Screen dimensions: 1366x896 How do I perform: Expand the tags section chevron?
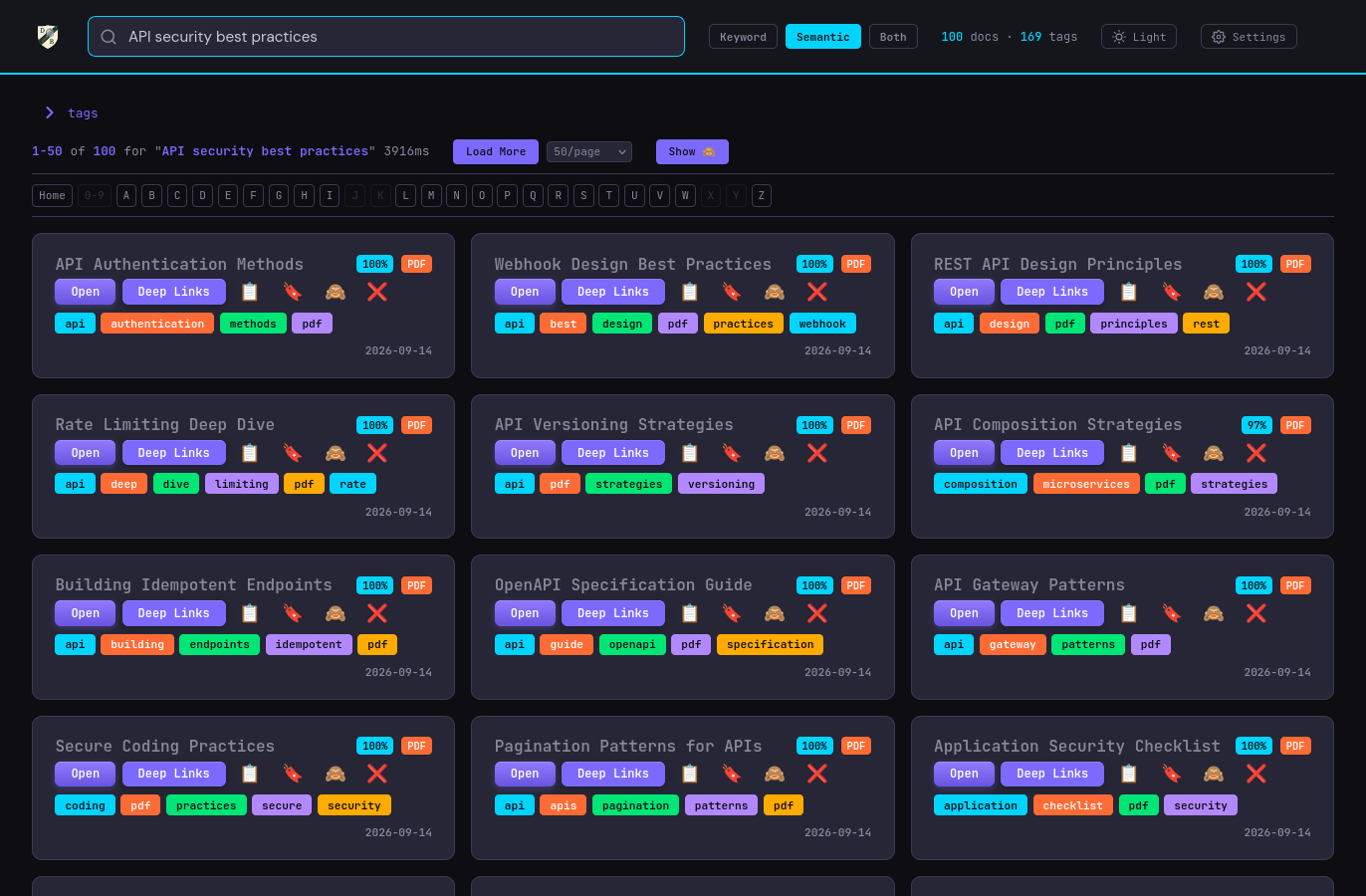(50, 113)
